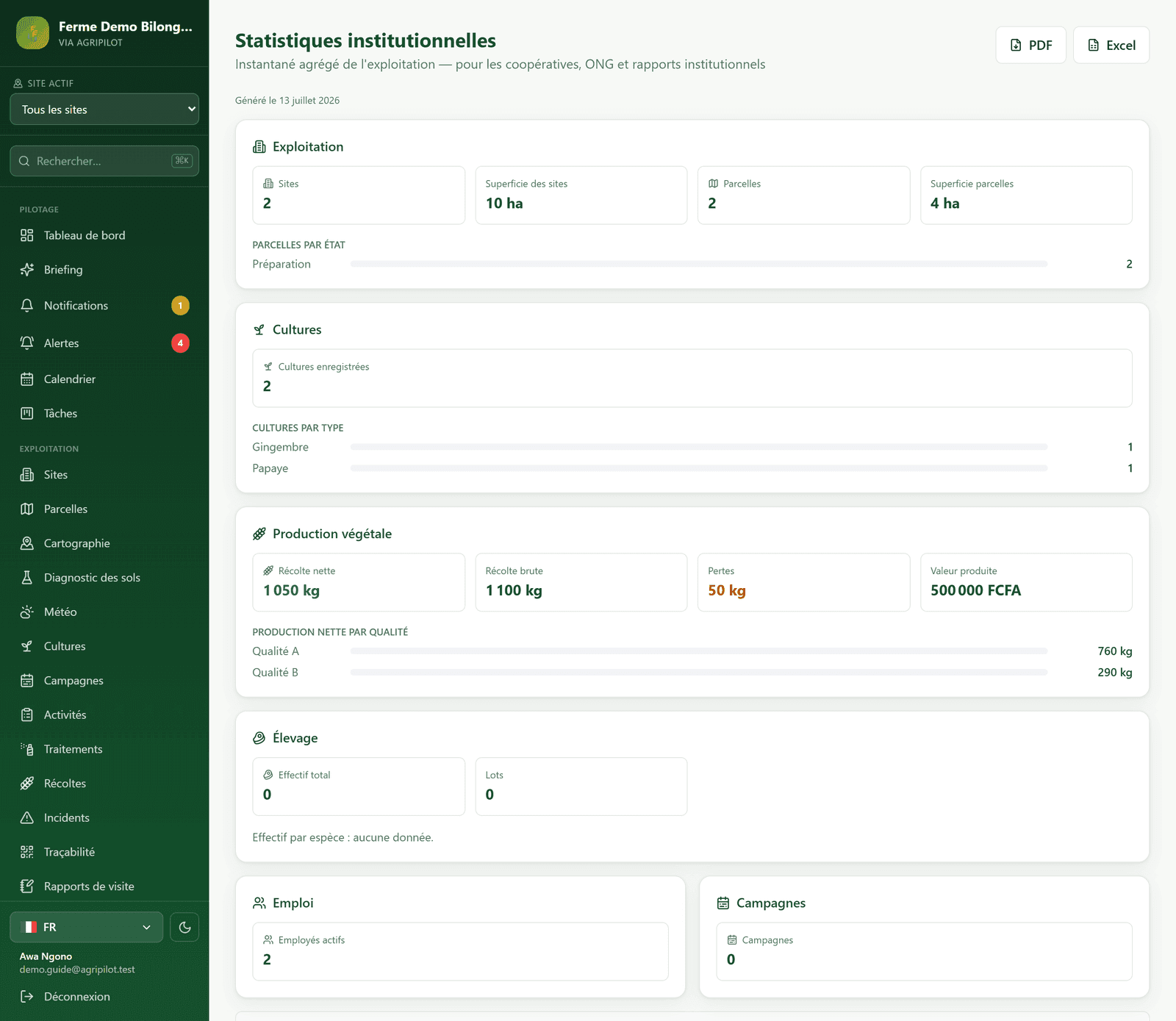Viewport: 1176px width, 1021px height.
Task: Click the Excel spreadsheet icon
Action: tap(1094, 45)
